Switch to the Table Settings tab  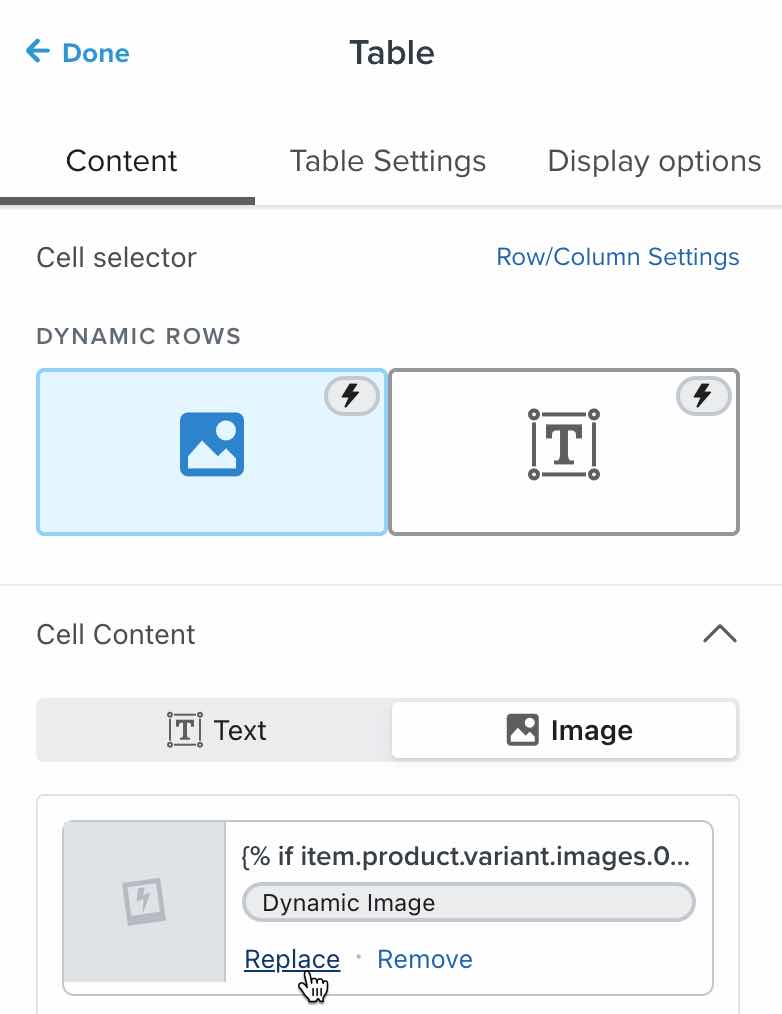pos(387,160)
